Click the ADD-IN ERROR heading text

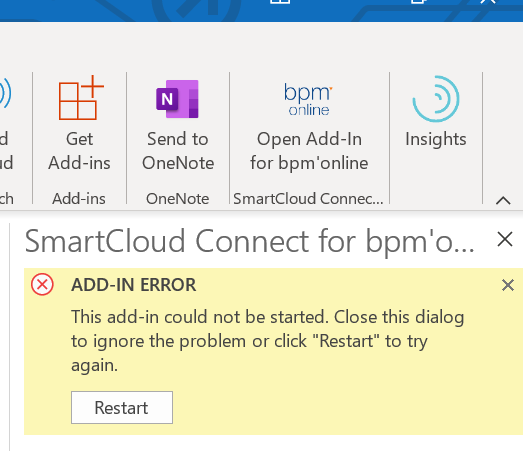pos(133,285)
